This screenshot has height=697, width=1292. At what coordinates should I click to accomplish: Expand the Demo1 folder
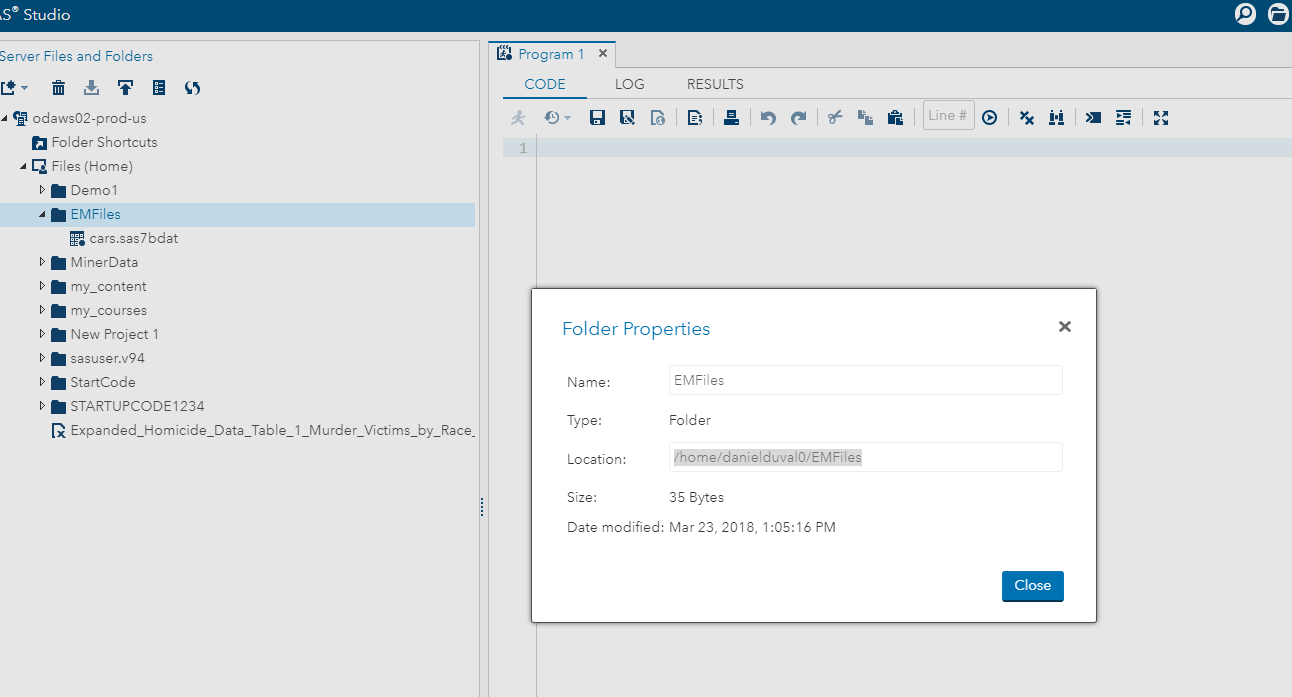coord(43,190)
